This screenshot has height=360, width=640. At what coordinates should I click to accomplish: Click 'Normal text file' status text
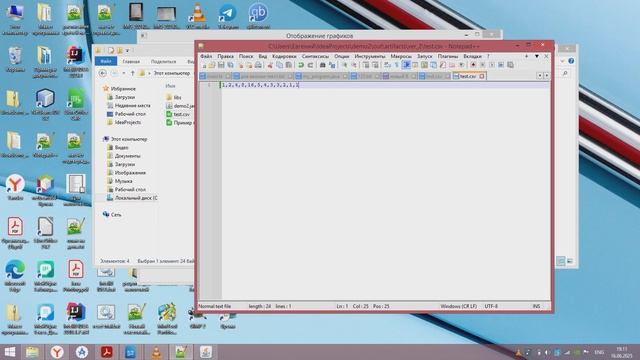point(215,306)
